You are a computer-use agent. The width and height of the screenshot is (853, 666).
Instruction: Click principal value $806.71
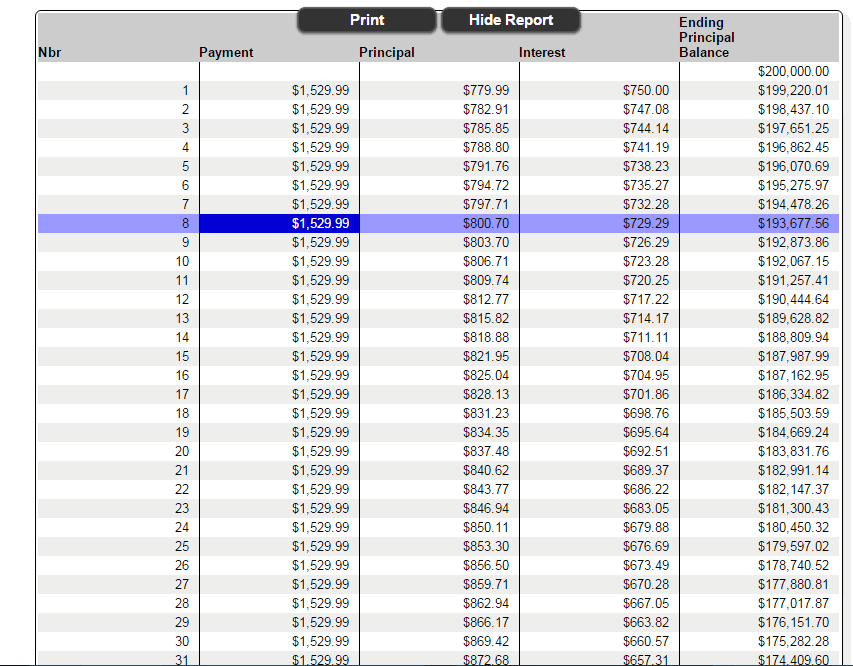tap(486, 261)
